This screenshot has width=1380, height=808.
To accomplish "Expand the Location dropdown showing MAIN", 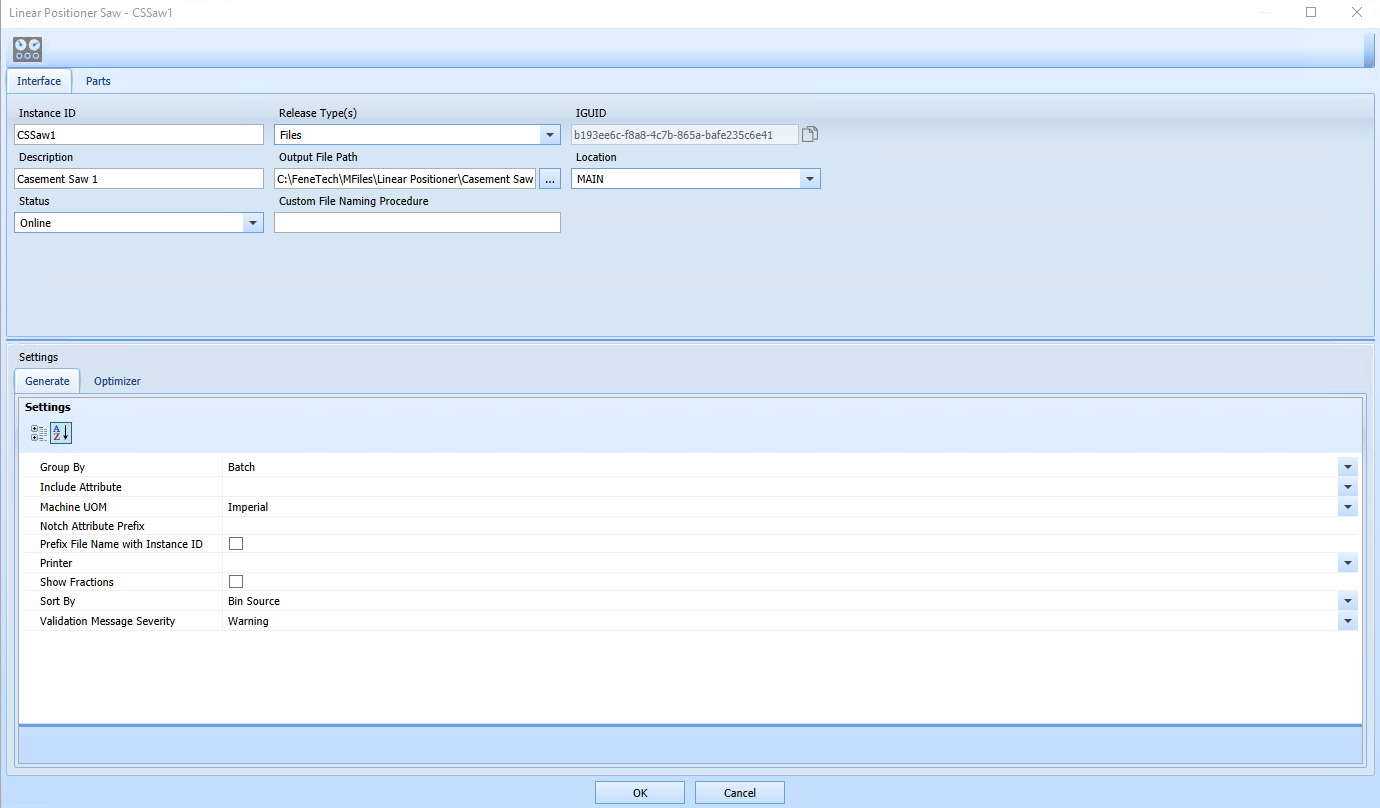I will [x=810, y=178].
